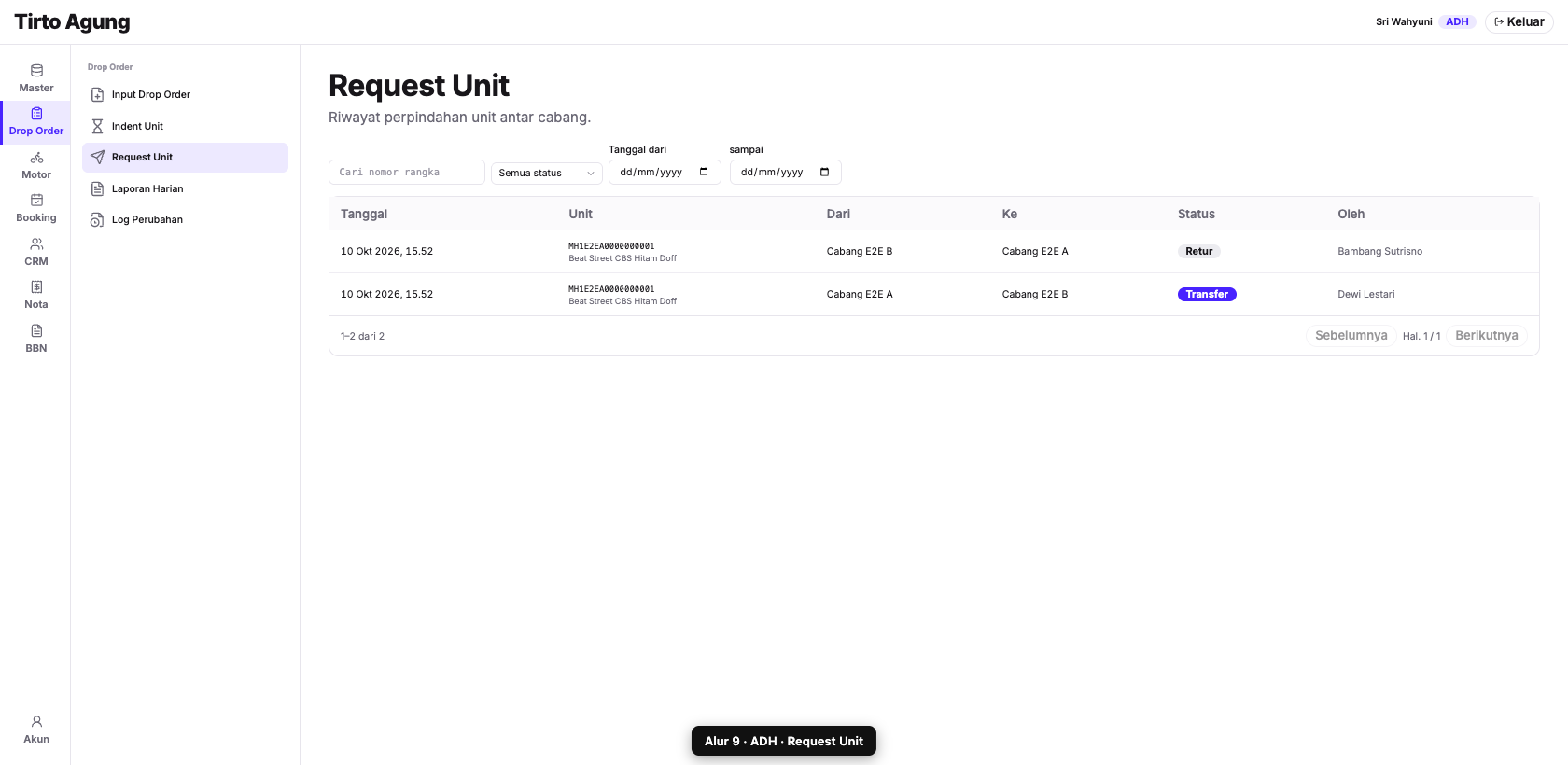This screenshot has height=765, width=1568.
Task: Open calendar picker in Tanggal dari field
Action: tap(704, 172)
